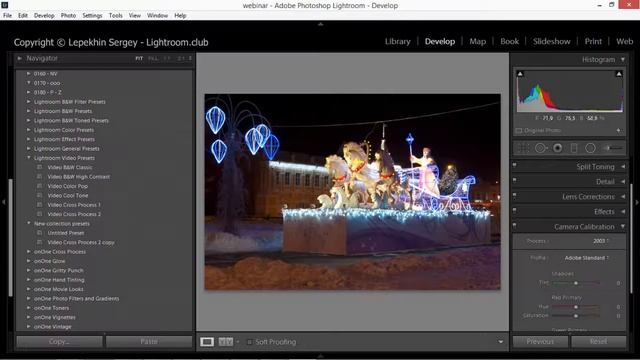This screenshot has height=360, width=640.
Task: Open the toolbar content dropdown arrow
Action: tap(500, 342)
